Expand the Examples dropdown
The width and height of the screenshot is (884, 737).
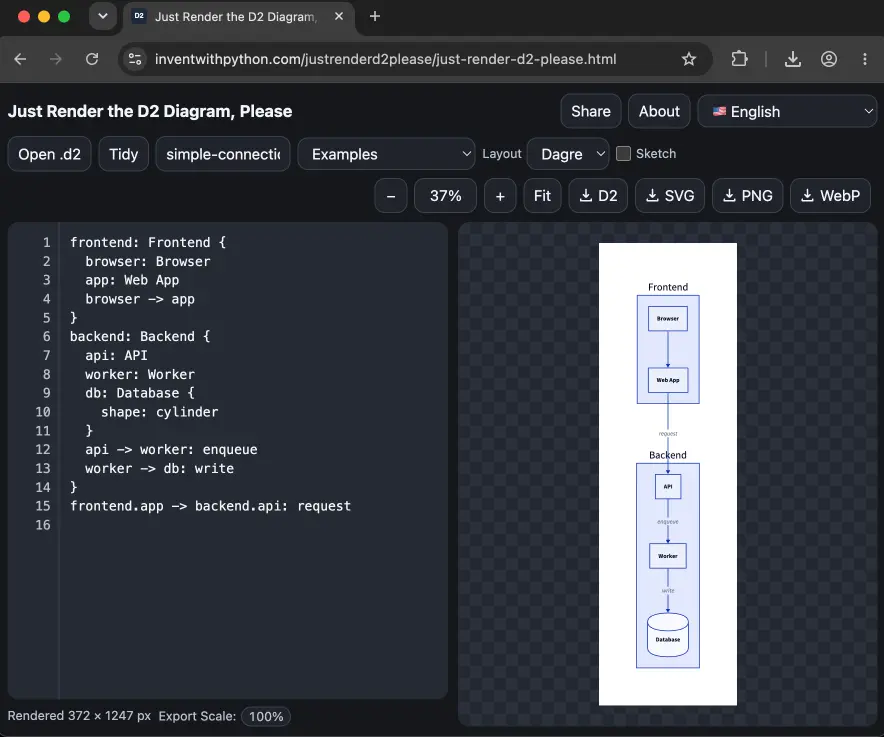click(386, 154)
